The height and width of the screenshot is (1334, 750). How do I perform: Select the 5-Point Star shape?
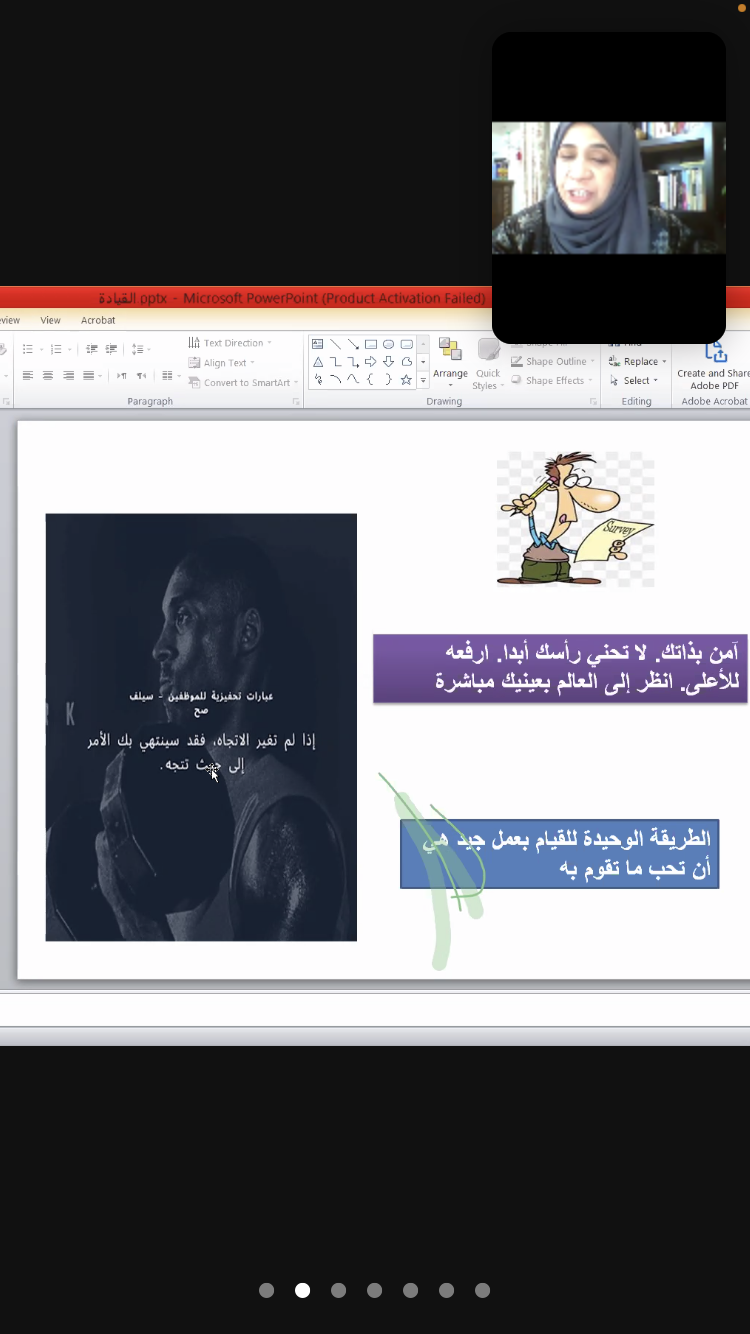coord(406,380)
